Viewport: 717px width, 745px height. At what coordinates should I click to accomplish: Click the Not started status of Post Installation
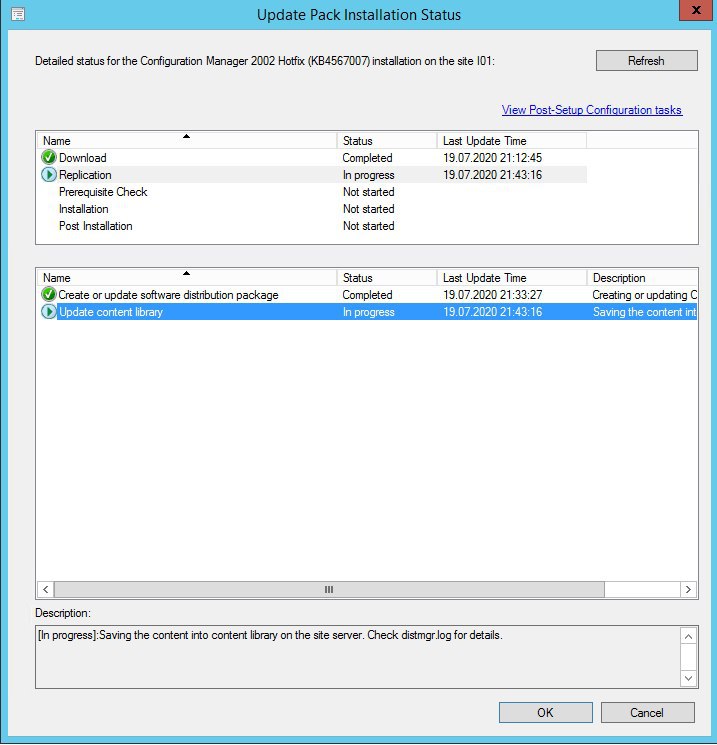point(369,226)
